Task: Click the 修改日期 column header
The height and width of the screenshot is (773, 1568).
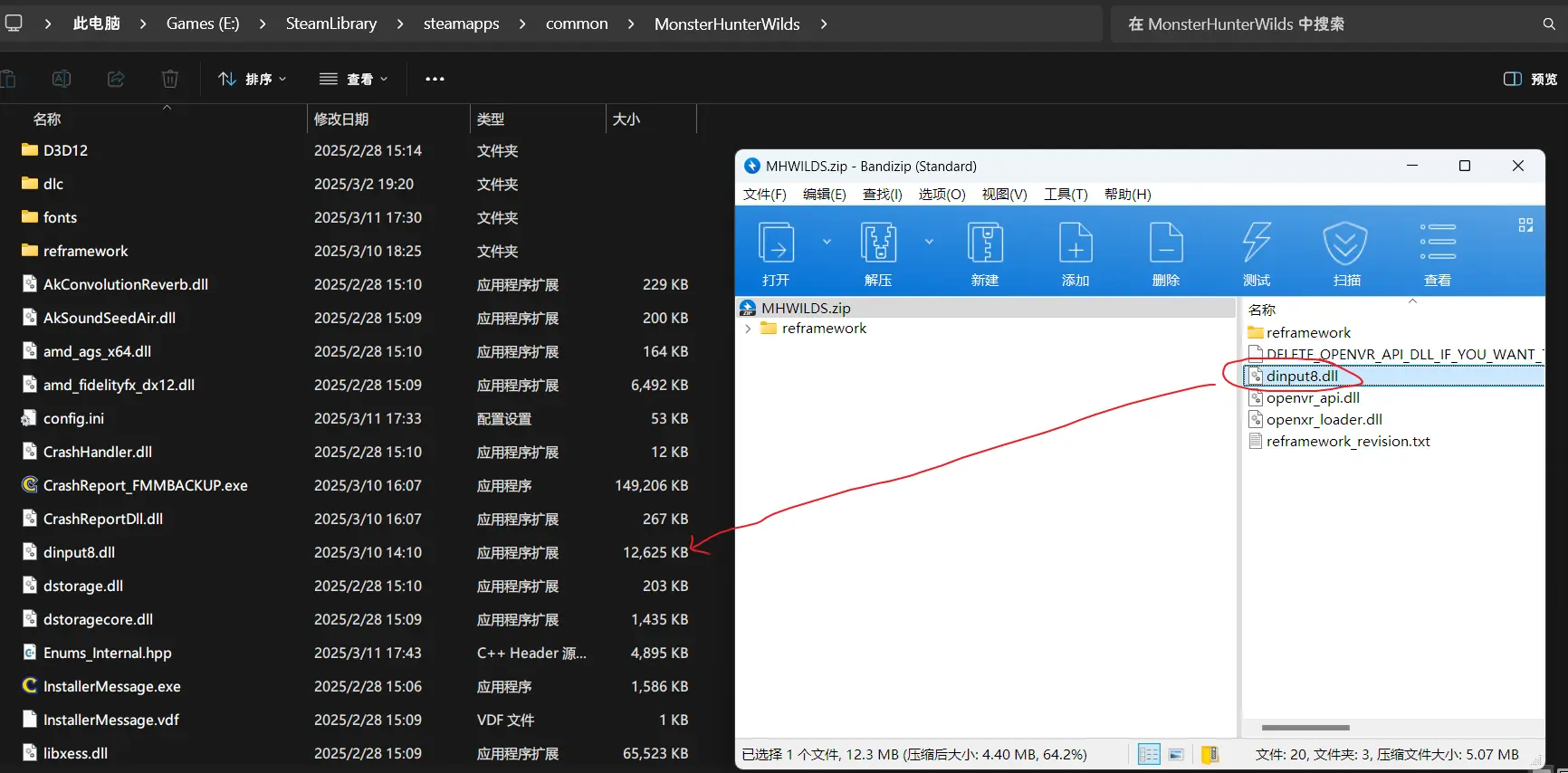Action: 341,119
